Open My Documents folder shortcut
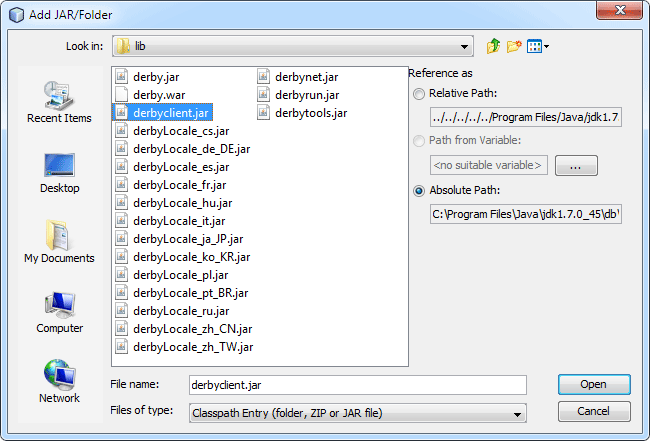The height and width of the screenshot is (441, 650). click(60, 242)
